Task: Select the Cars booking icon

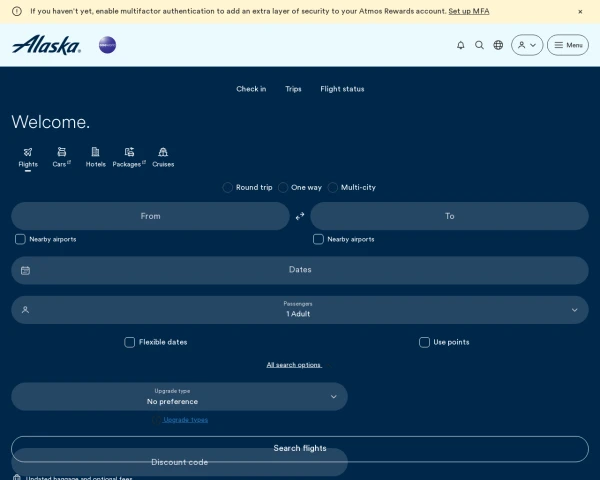Action: [x=62, y=157]
